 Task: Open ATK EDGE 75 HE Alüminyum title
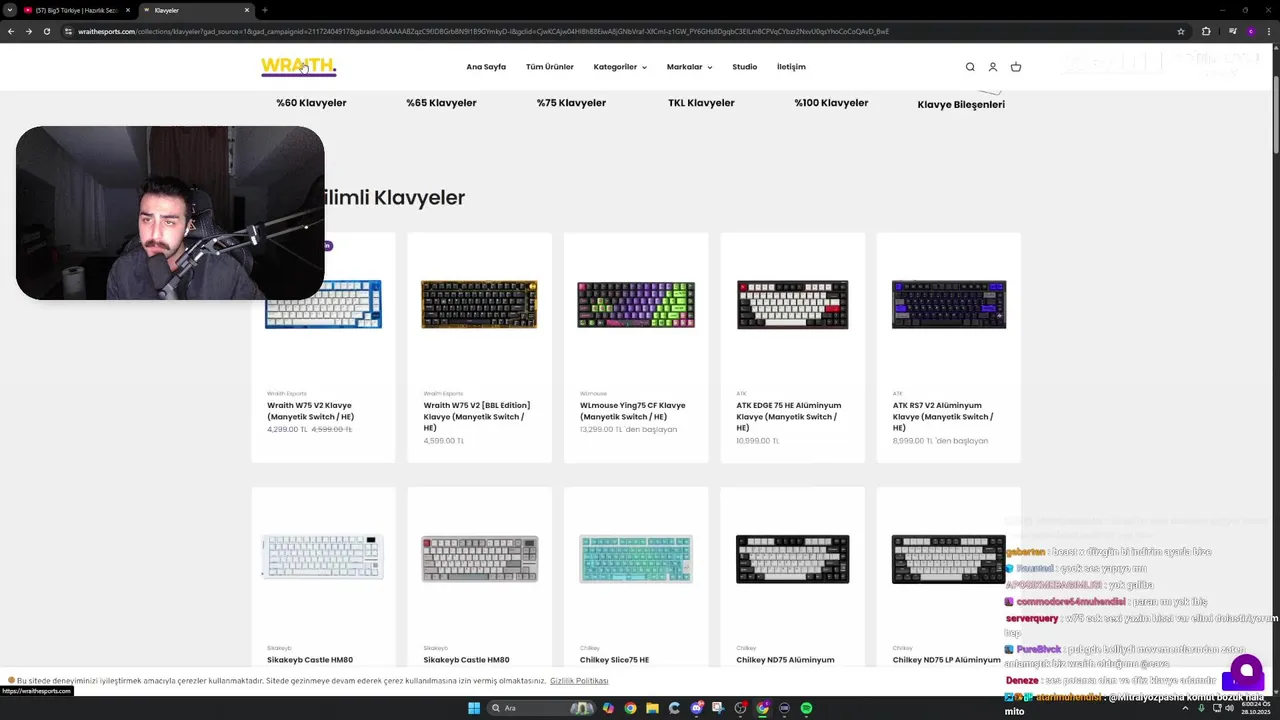point(789,416)
